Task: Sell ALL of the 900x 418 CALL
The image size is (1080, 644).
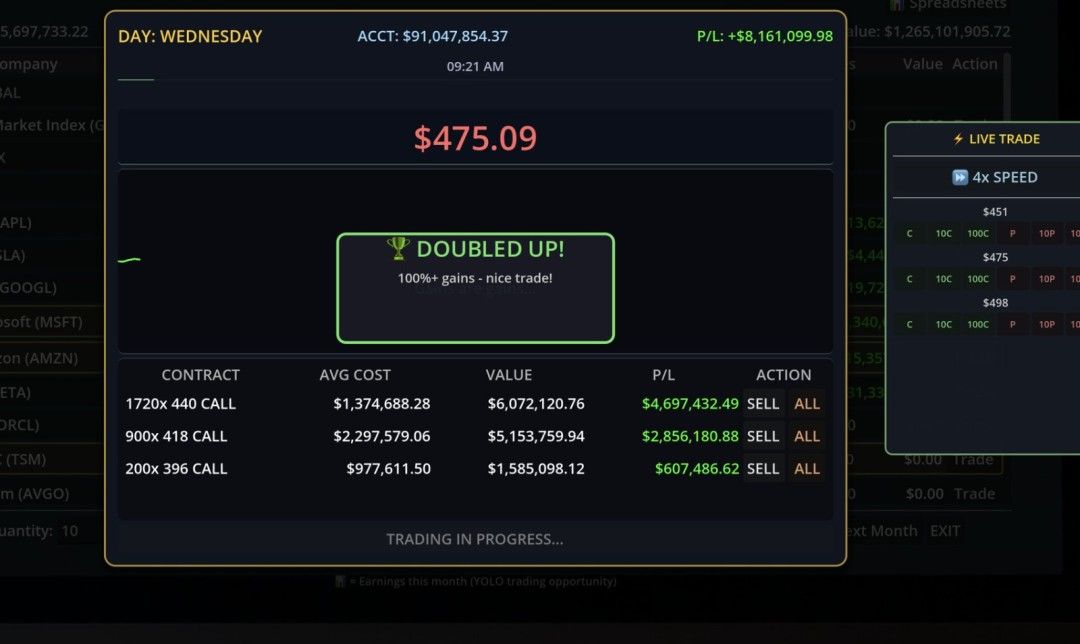Action: [806, 436]
